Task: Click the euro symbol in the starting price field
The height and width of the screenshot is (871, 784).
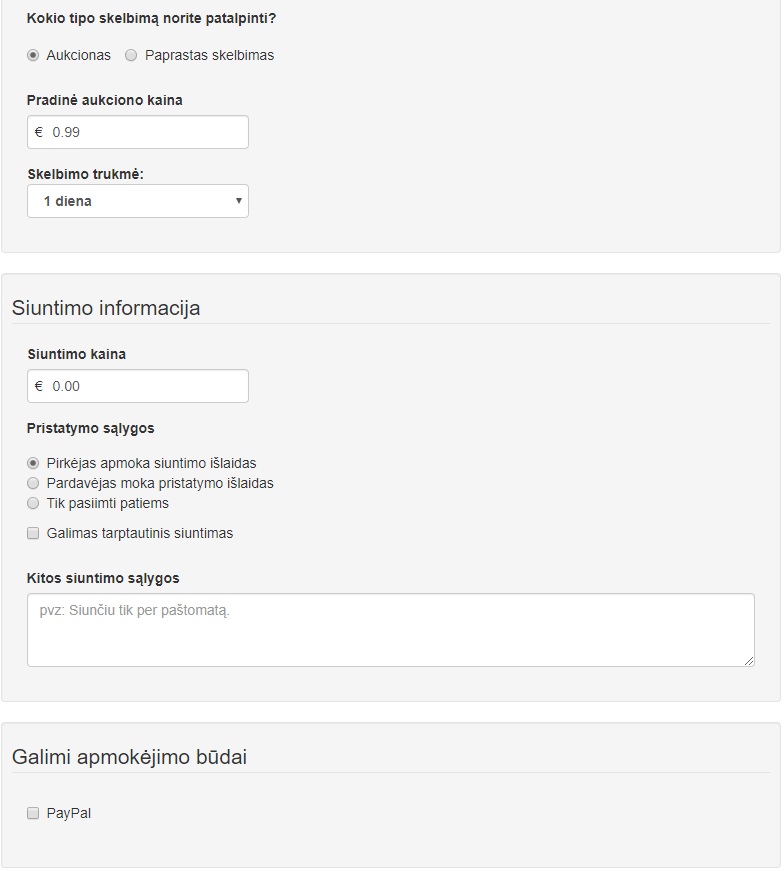Action: [39, 132]
